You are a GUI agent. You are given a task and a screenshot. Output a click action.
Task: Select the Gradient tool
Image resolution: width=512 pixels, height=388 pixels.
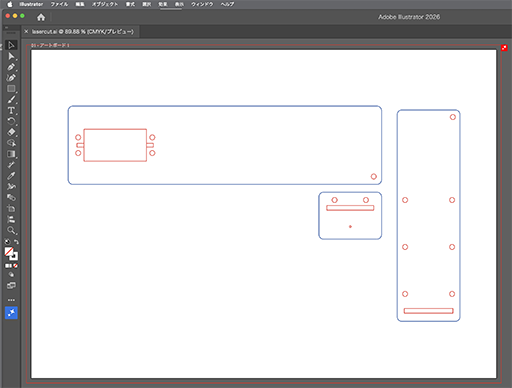point(11,154)
